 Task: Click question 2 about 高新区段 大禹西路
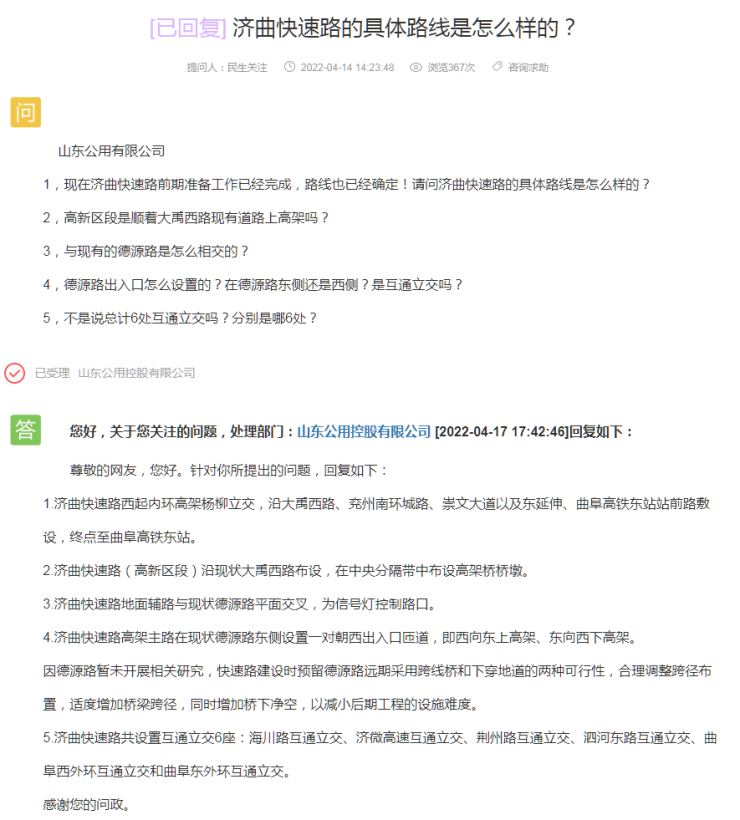[x=186, y=218]
